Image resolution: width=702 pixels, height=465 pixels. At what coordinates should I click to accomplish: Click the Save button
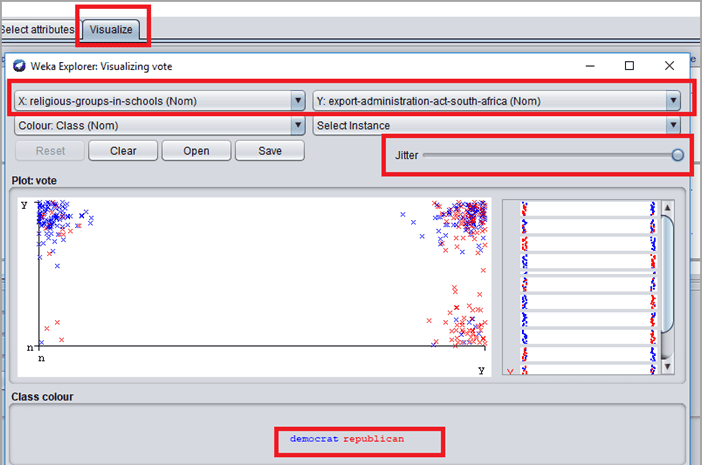pyautogui.click(x=270, y=151)
